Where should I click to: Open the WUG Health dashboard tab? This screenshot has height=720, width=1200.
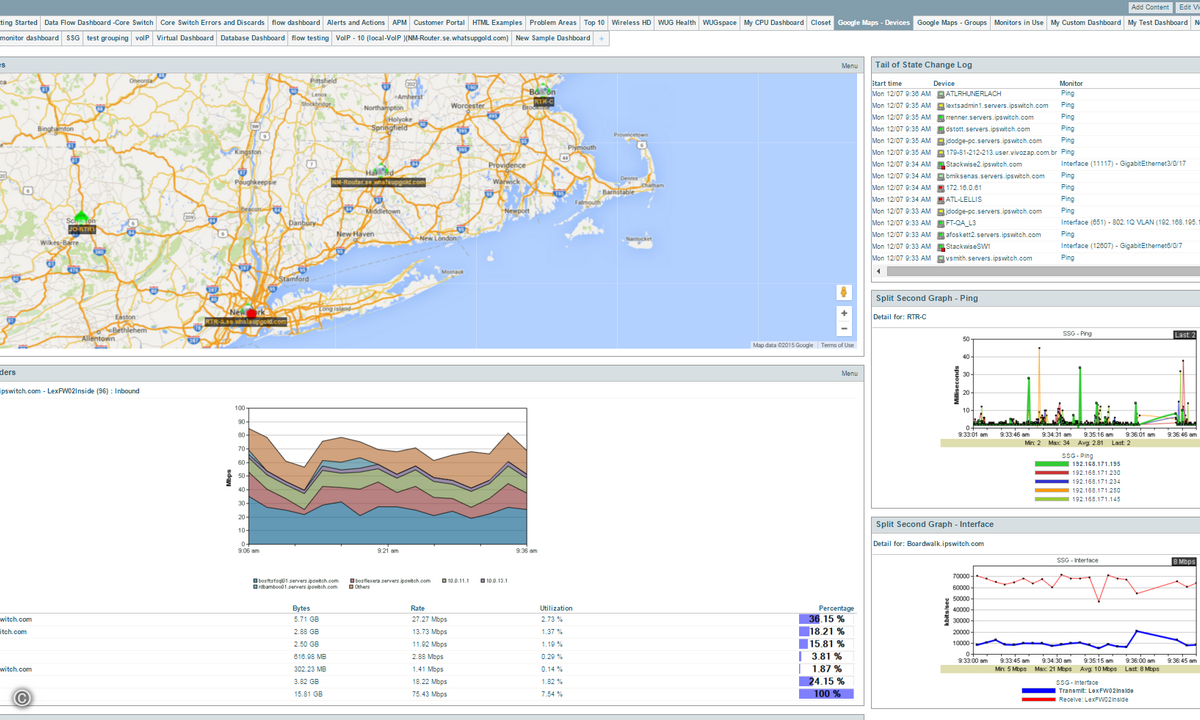[x=677, y=22]
